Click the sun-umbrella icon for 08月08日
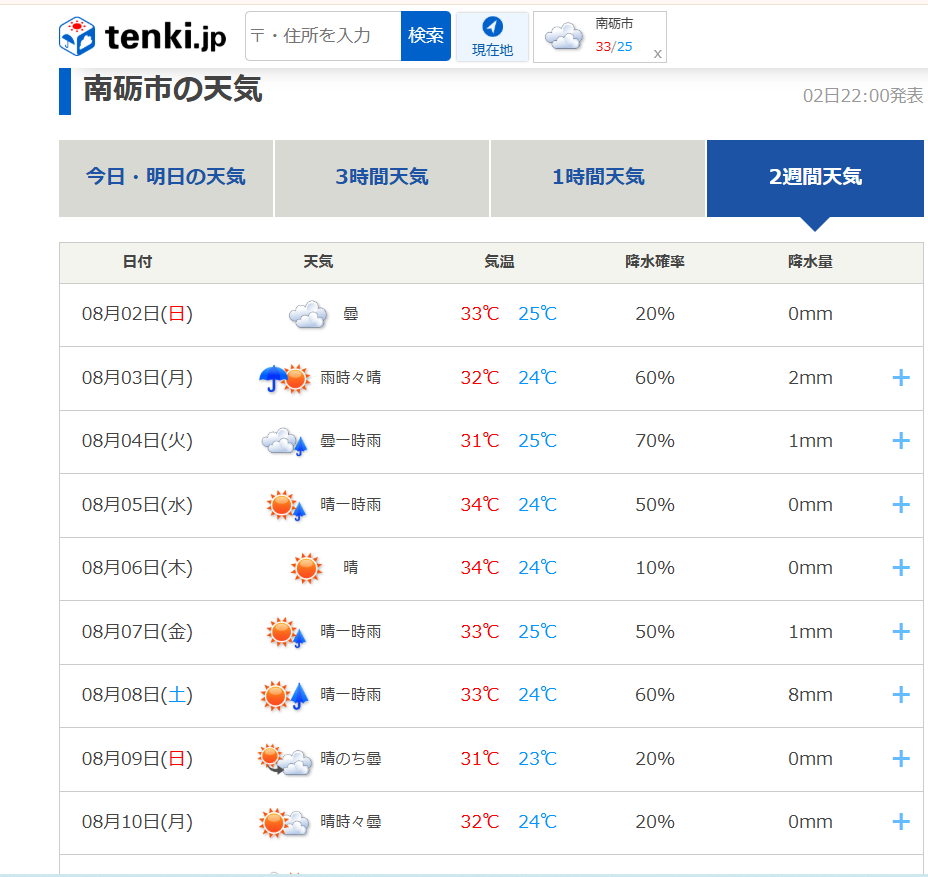 [285, 696]
